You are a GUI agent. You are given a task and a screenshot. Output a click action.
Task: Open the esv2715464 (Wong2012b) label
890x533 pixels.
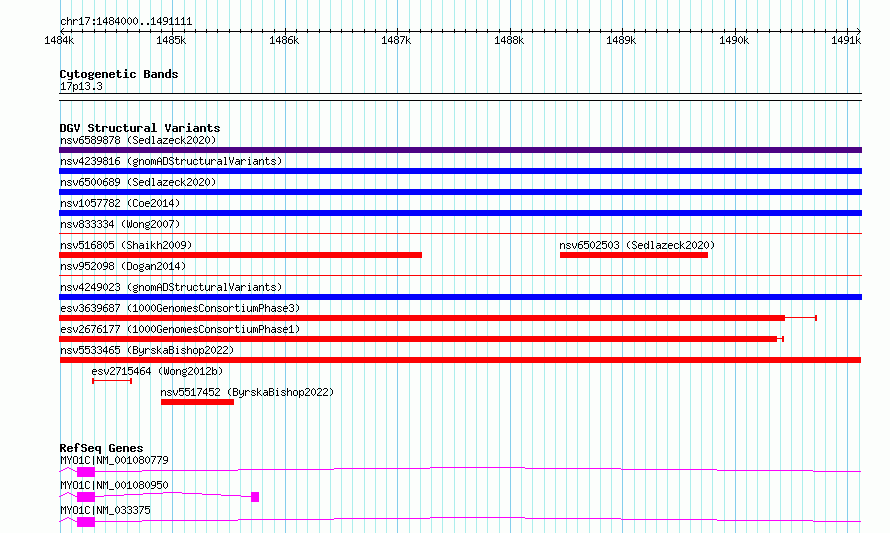click(157, 371)
